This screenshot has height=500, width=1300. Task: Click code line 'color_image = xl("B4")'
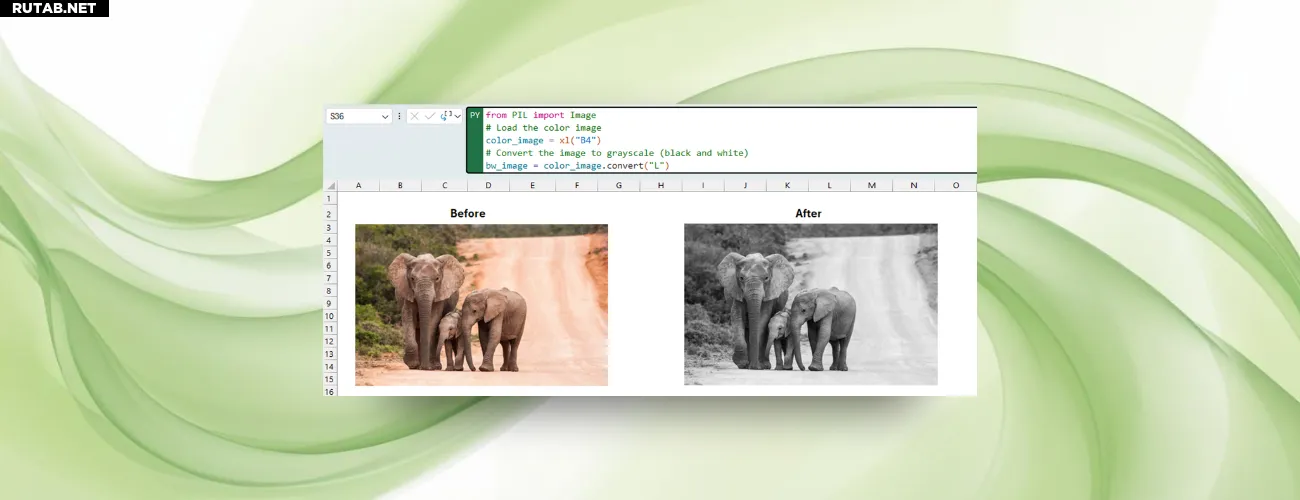543,140
